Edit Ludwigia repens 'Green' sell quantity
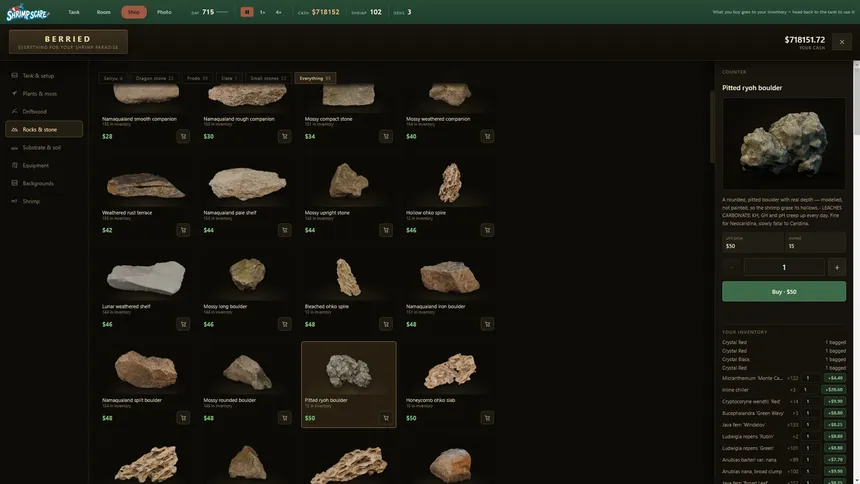Screen dimensions: 860x484 (x=809, y=448)
